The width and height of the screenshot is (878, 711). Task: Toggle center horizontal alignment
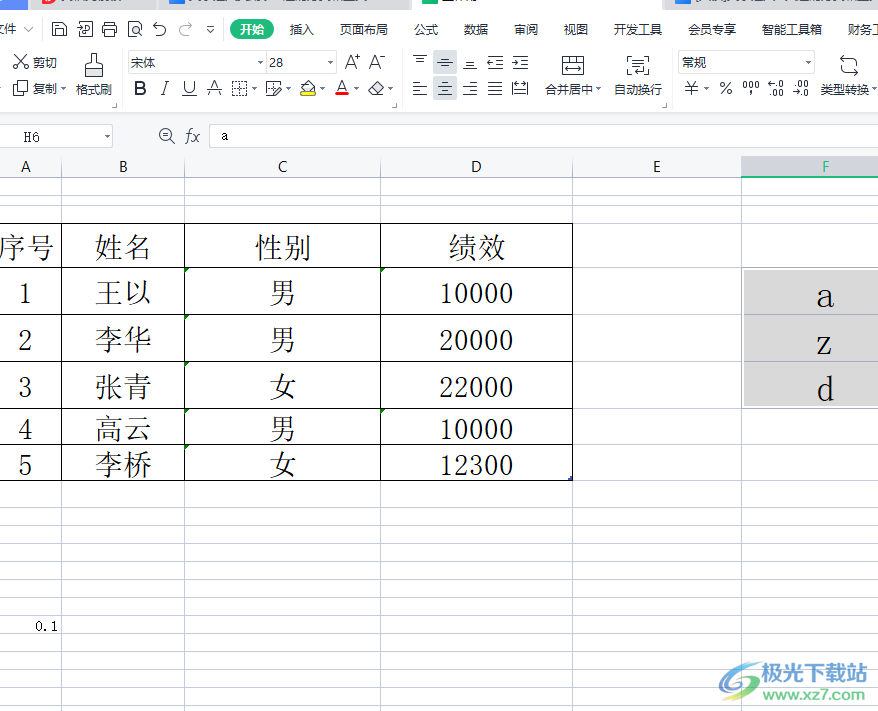(445, 88)
